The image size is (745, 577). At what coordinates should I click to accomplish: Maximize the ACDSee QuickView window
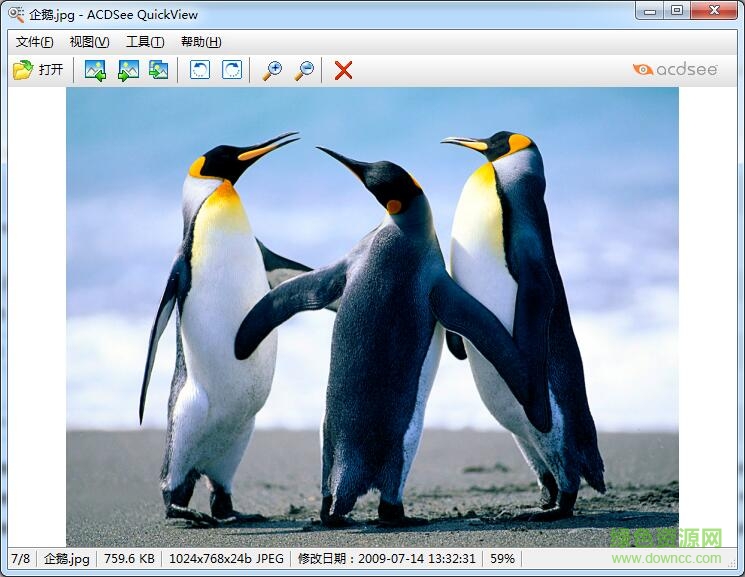point(677,11)
